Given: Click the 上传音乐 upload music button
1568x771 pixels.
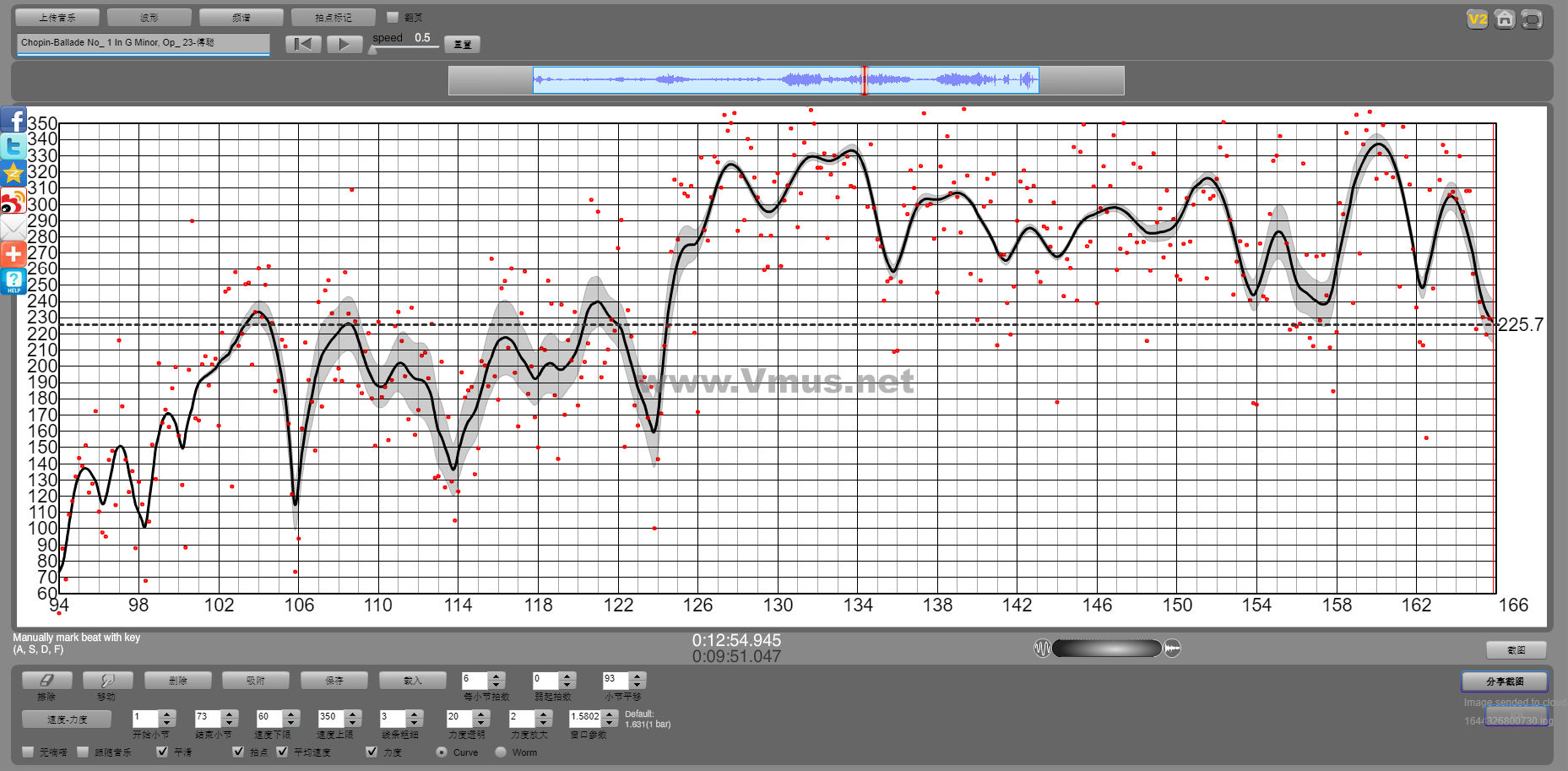Looking at the screenshot, I should click(57, 17).
